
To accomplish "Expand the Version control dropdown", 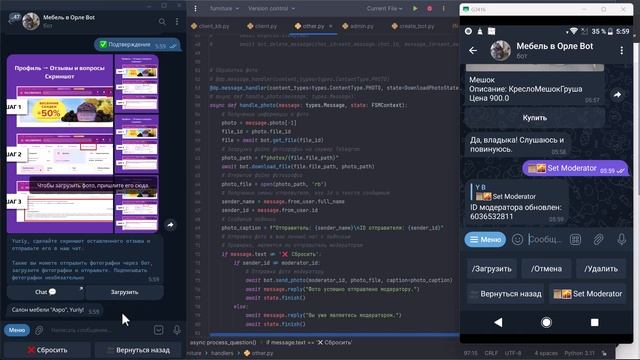I will click(271, 9).
